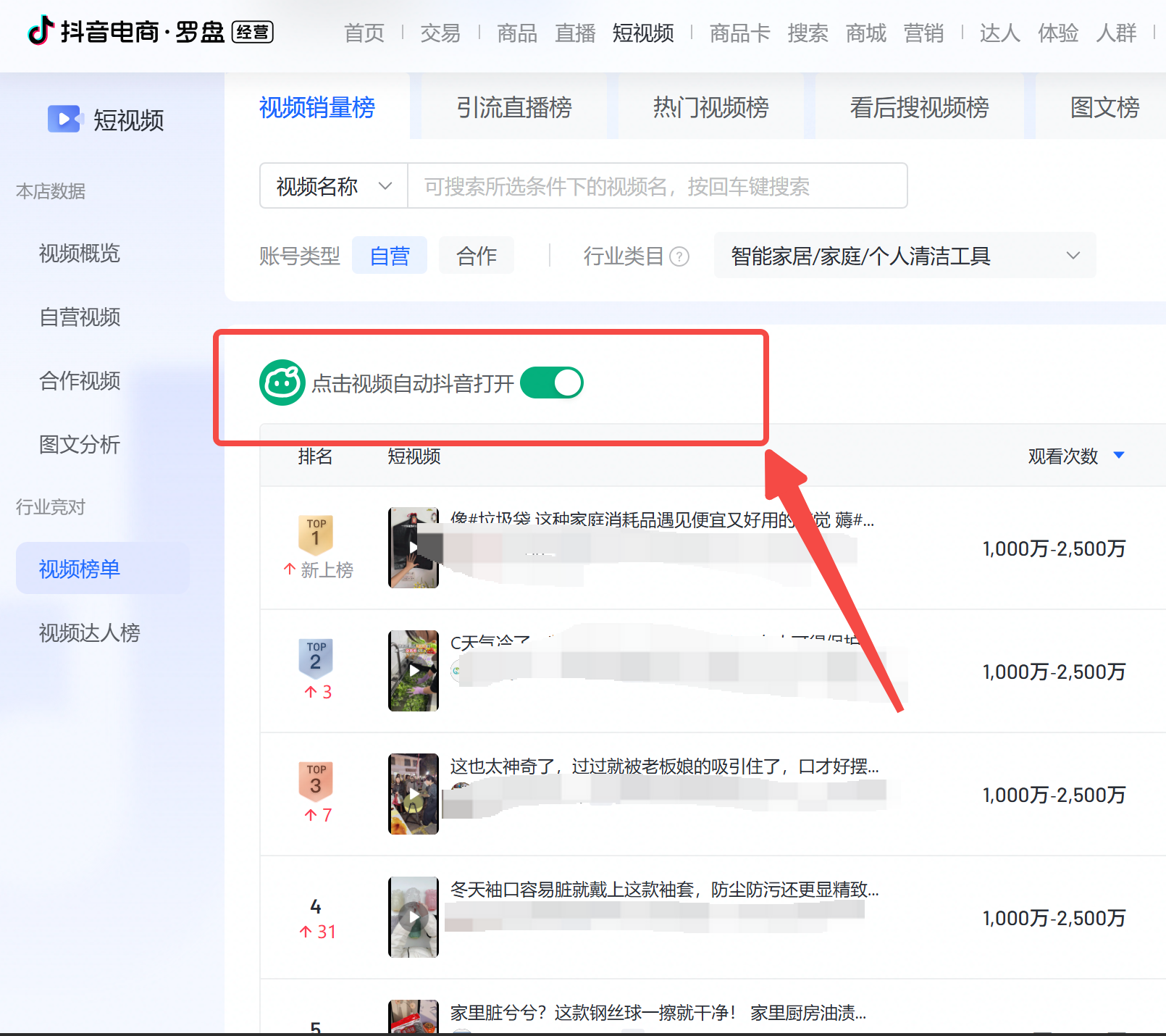Screen dimensions: 1166x1036
Task: Click the 排名 column header
Action: [315, 456]
